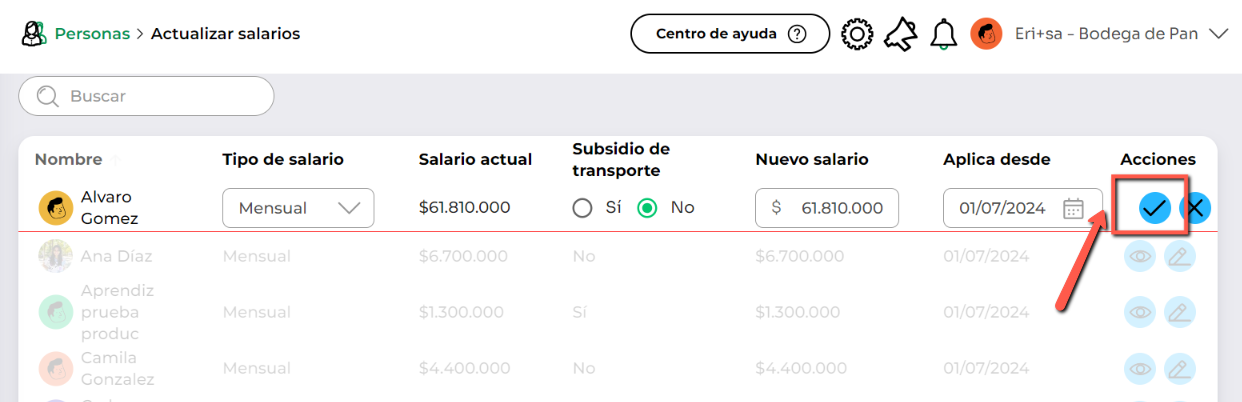The image size is (1242, 402).
Task: Cancel editing with the X icon
Action: pyautogui.click(x=1195, y=208)
